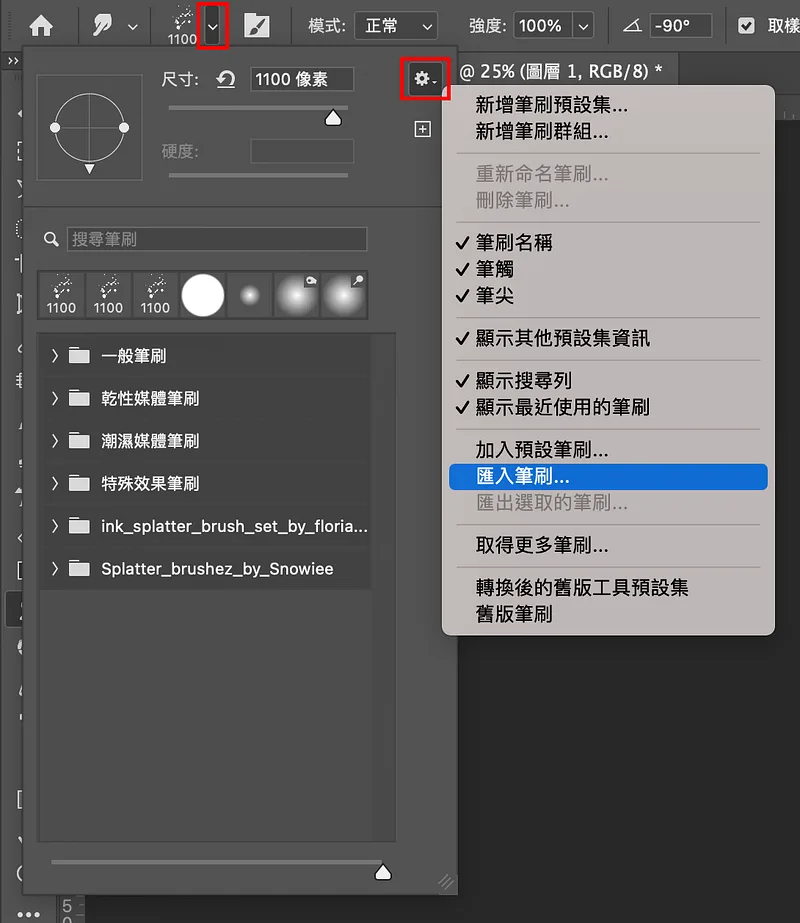Click the panel resize grip corner
This screenshot has height=923, width=800.
446,881
